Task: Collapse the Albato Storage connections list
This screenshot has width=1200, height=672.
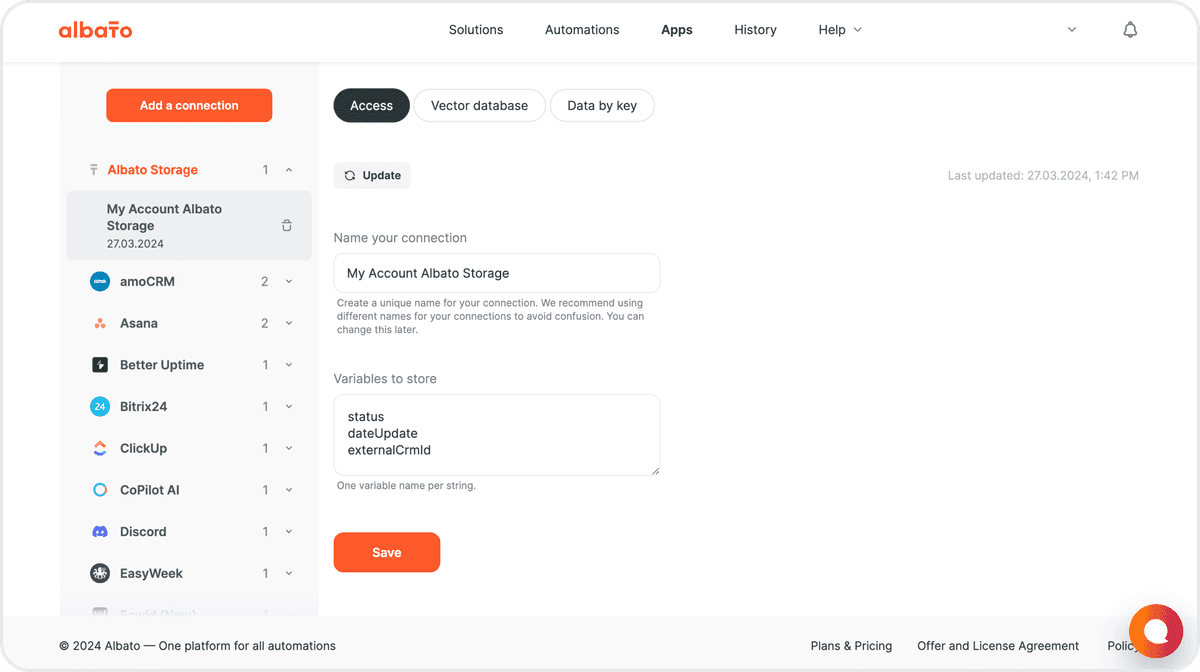Action: pos(289,170)
